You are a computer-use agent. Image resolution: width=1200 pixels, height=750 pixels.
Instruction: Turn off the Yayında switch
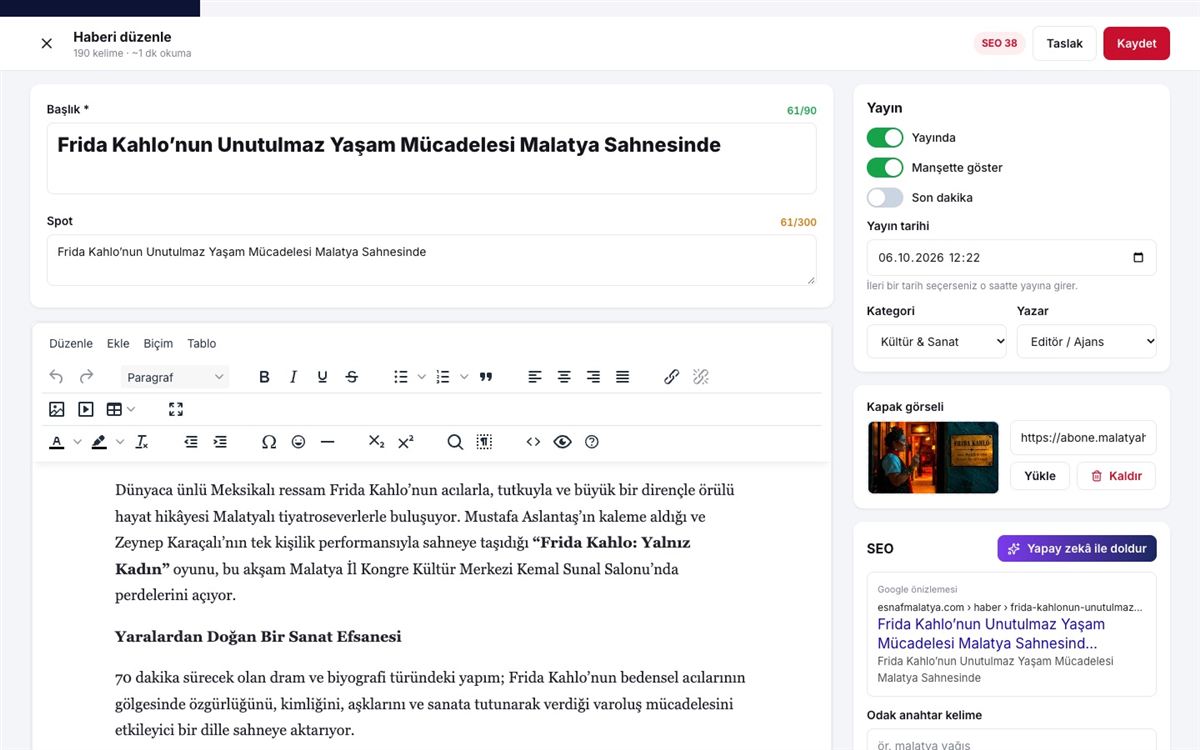tap(885, 138)
